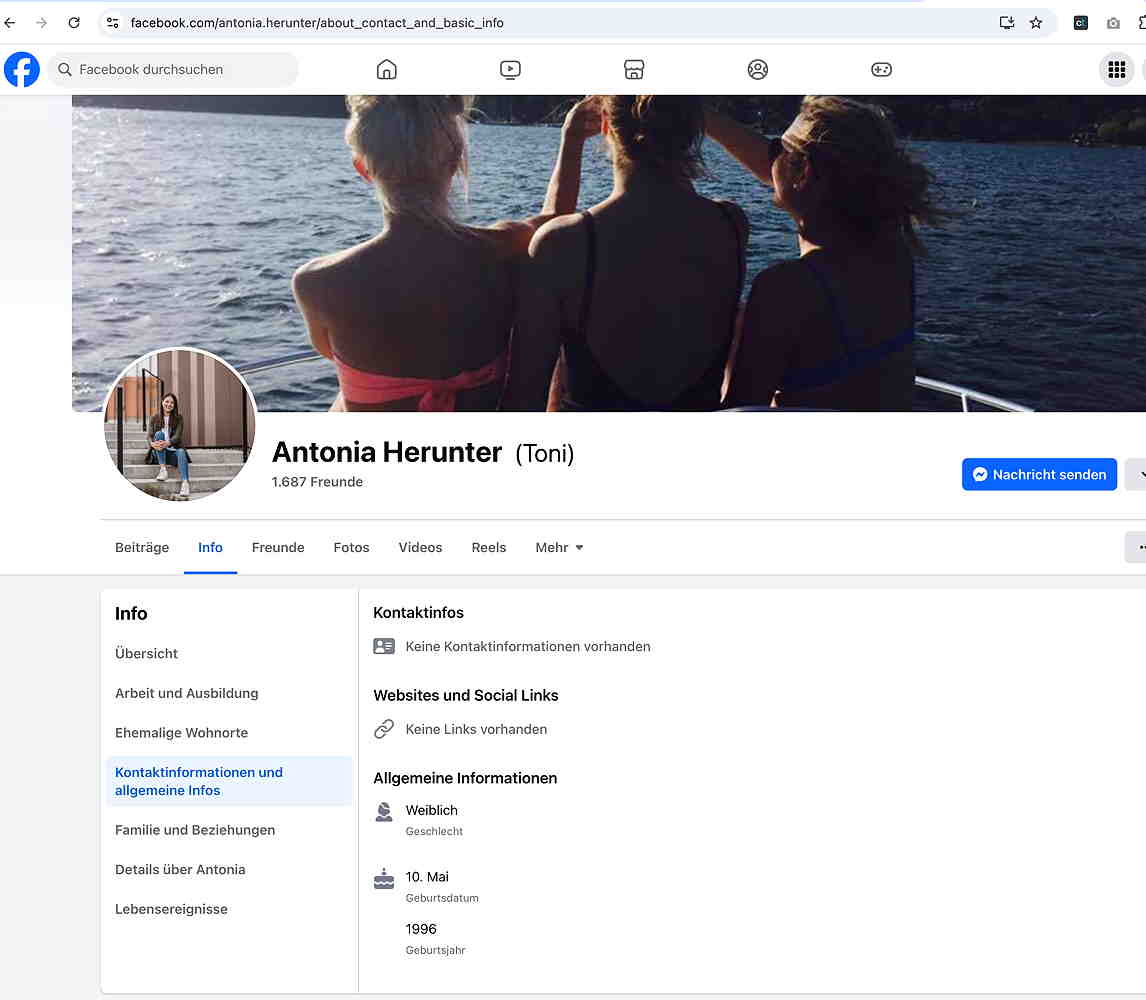Image resolution: width=1146 pixels, height=1000 pixels.
Task: Click the Weiblich gender value
Action: click(431, 810)
